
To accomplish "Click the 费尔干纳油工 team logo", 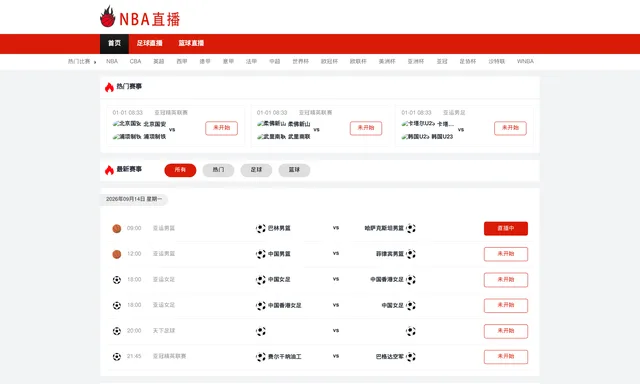I will click(261, 357).
